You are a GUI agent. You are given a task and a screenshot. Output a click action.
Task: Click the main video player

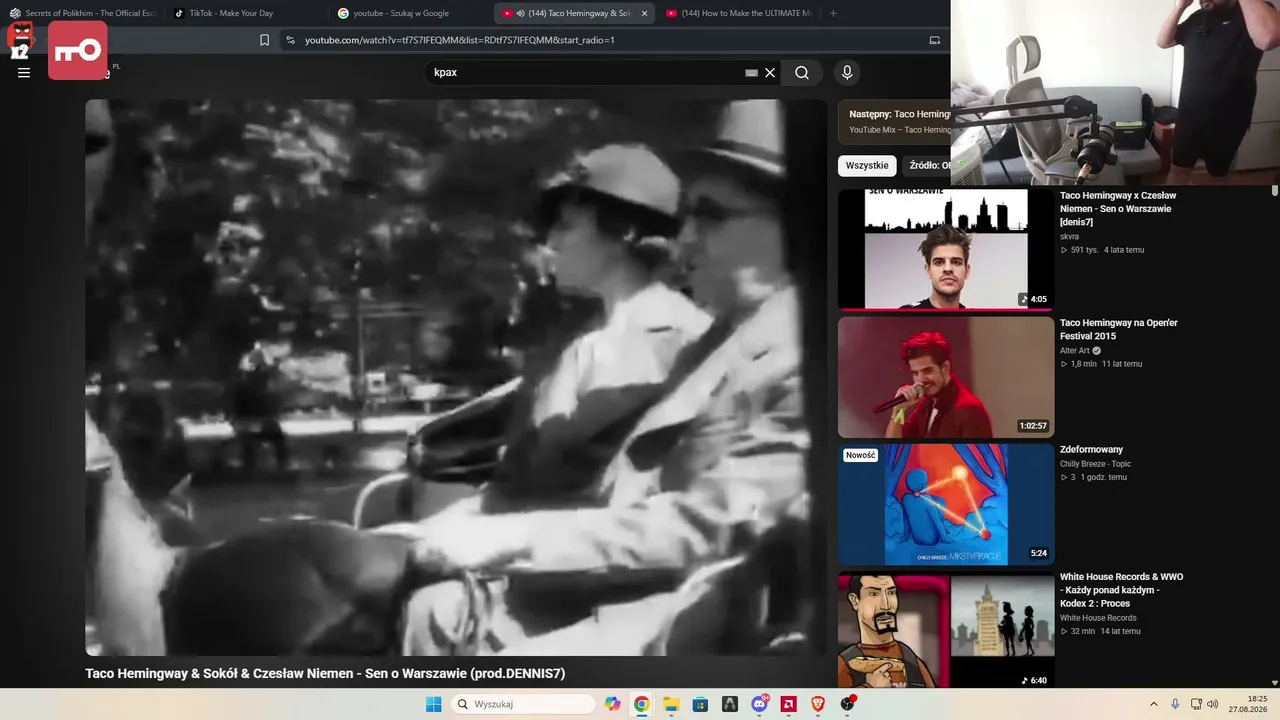pyautogui.click(x=456, y=377)
